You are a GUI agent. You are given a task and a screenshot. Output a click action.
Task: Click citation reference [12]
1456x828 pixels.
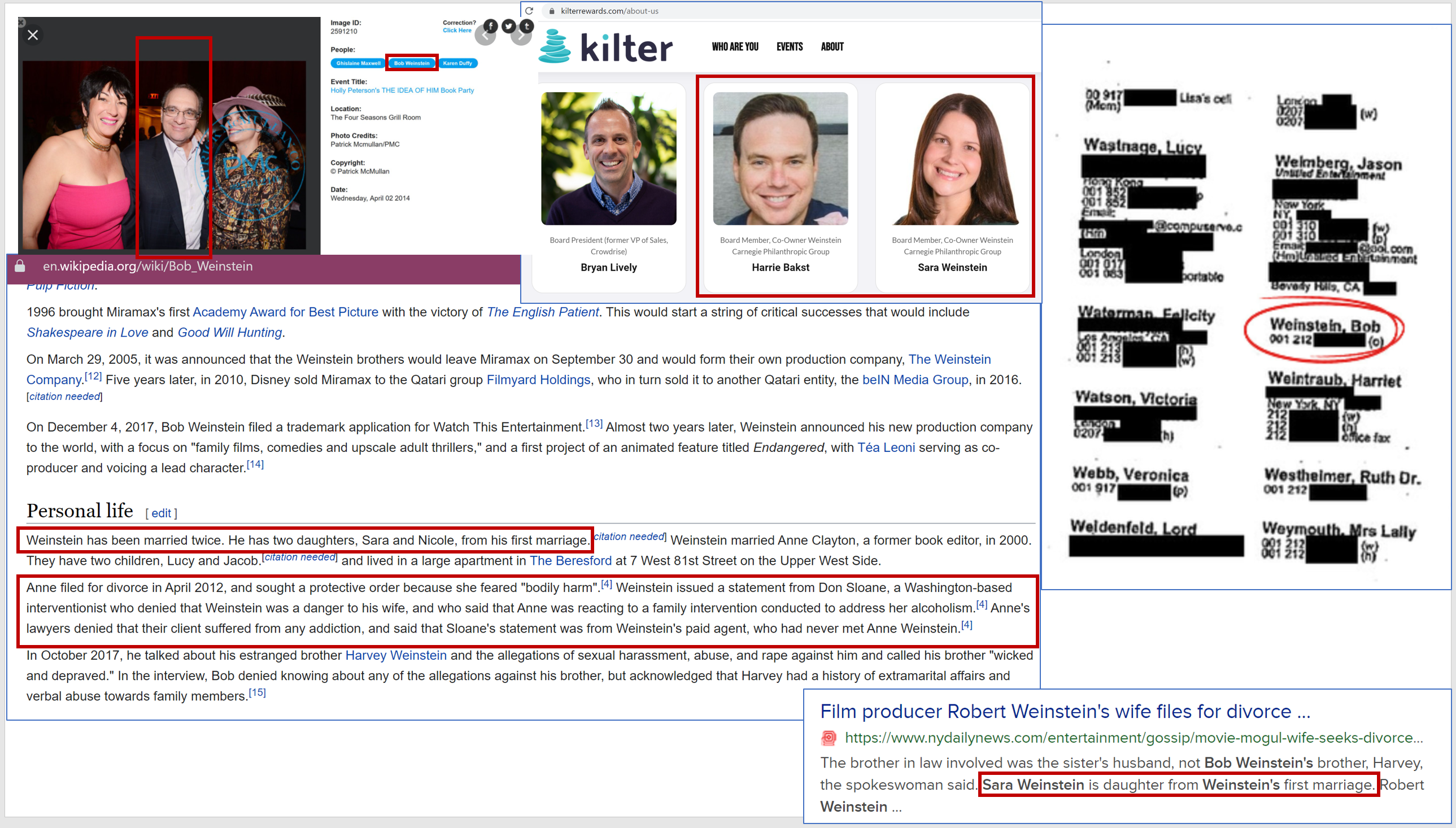point(93,376)
